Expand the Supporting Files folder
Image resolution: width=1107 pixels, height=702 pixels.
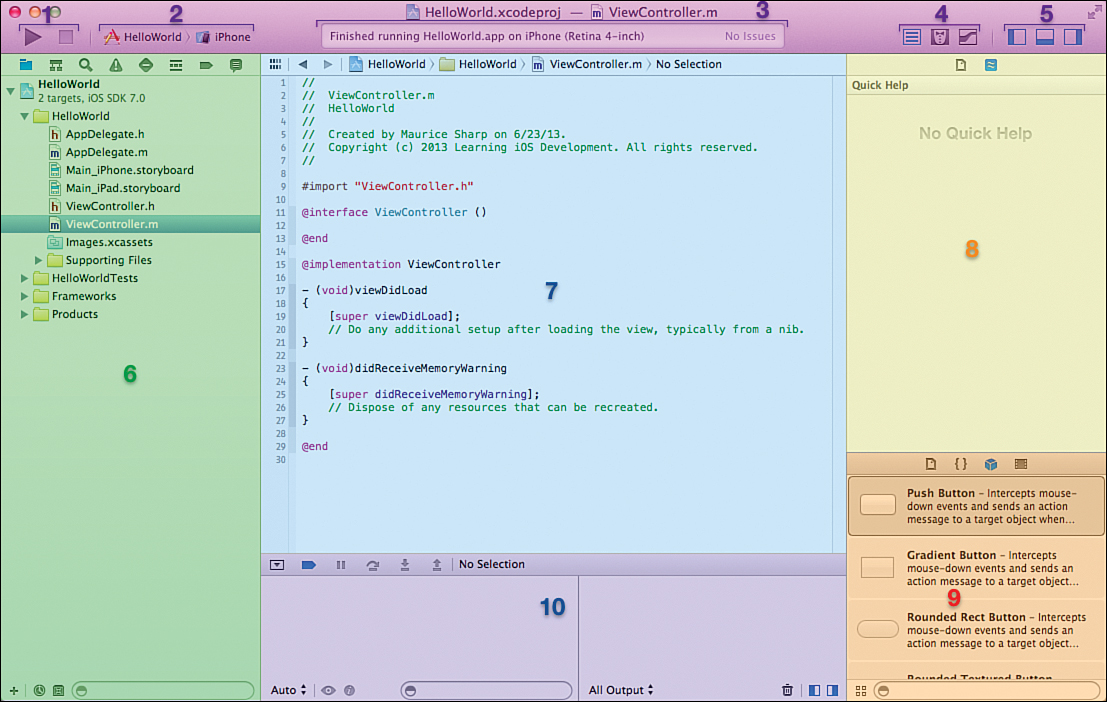(39, 260)
